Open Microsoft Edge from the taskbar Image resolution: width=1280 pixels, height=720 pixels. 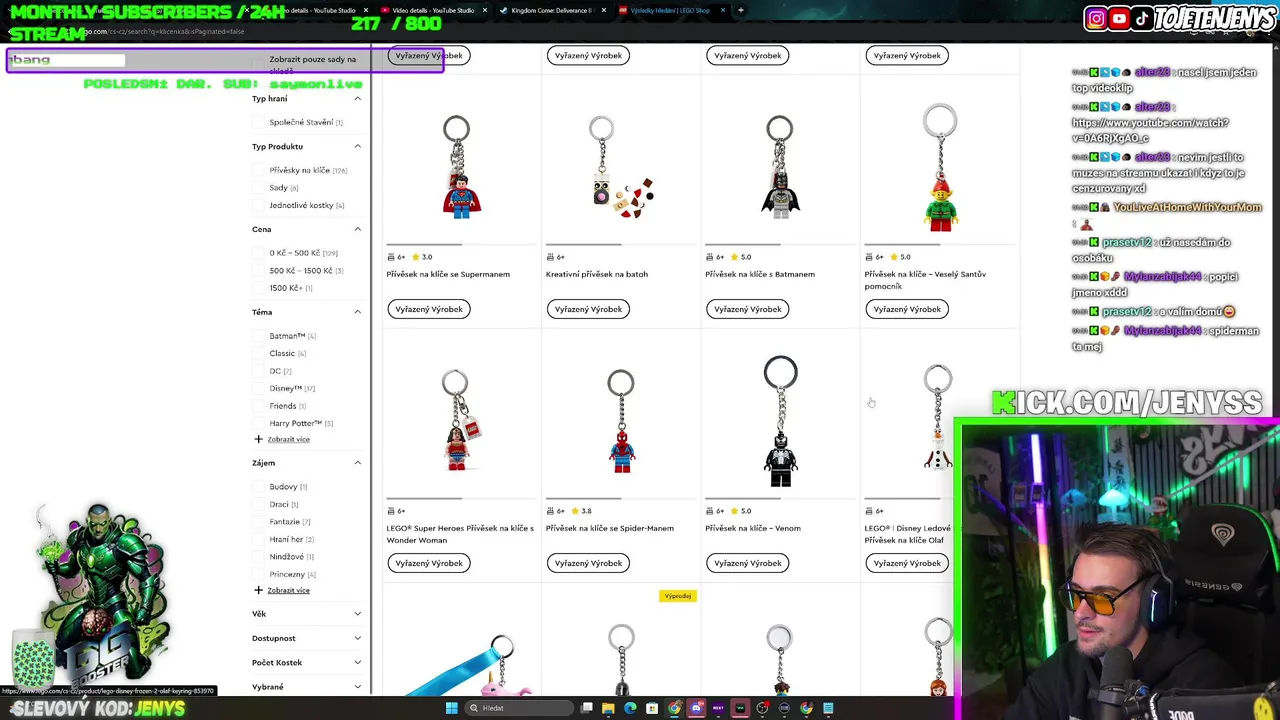coord(629,708)
